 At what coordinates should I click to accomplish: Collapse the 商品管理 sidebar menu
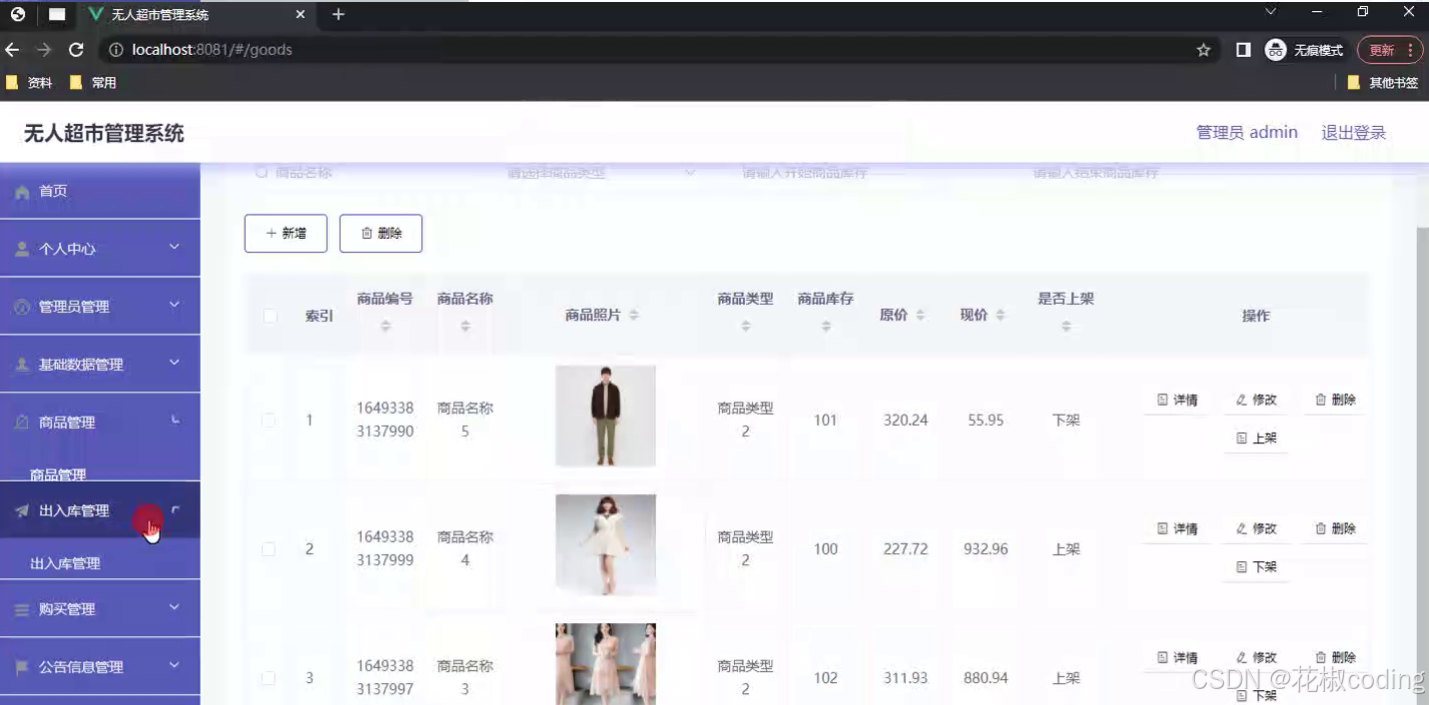click(x=100, y=422)
